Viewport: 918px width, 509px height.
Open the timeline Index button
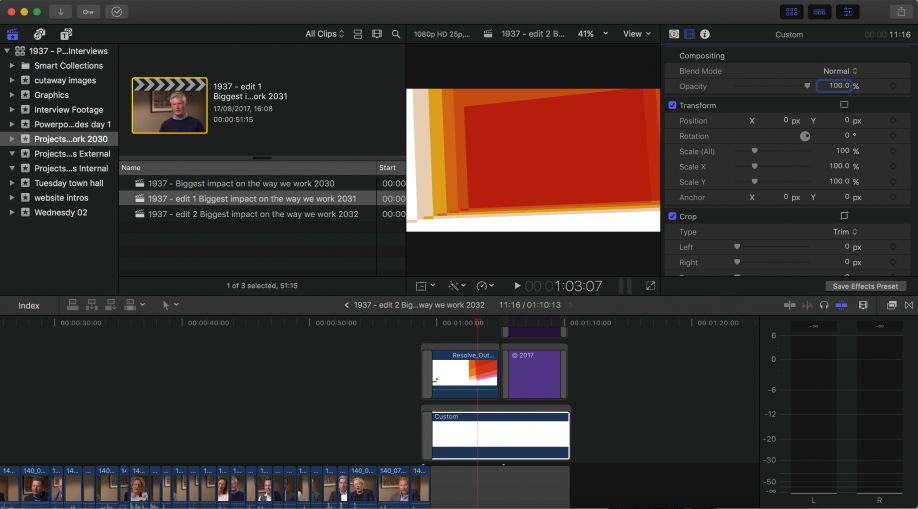29,305
